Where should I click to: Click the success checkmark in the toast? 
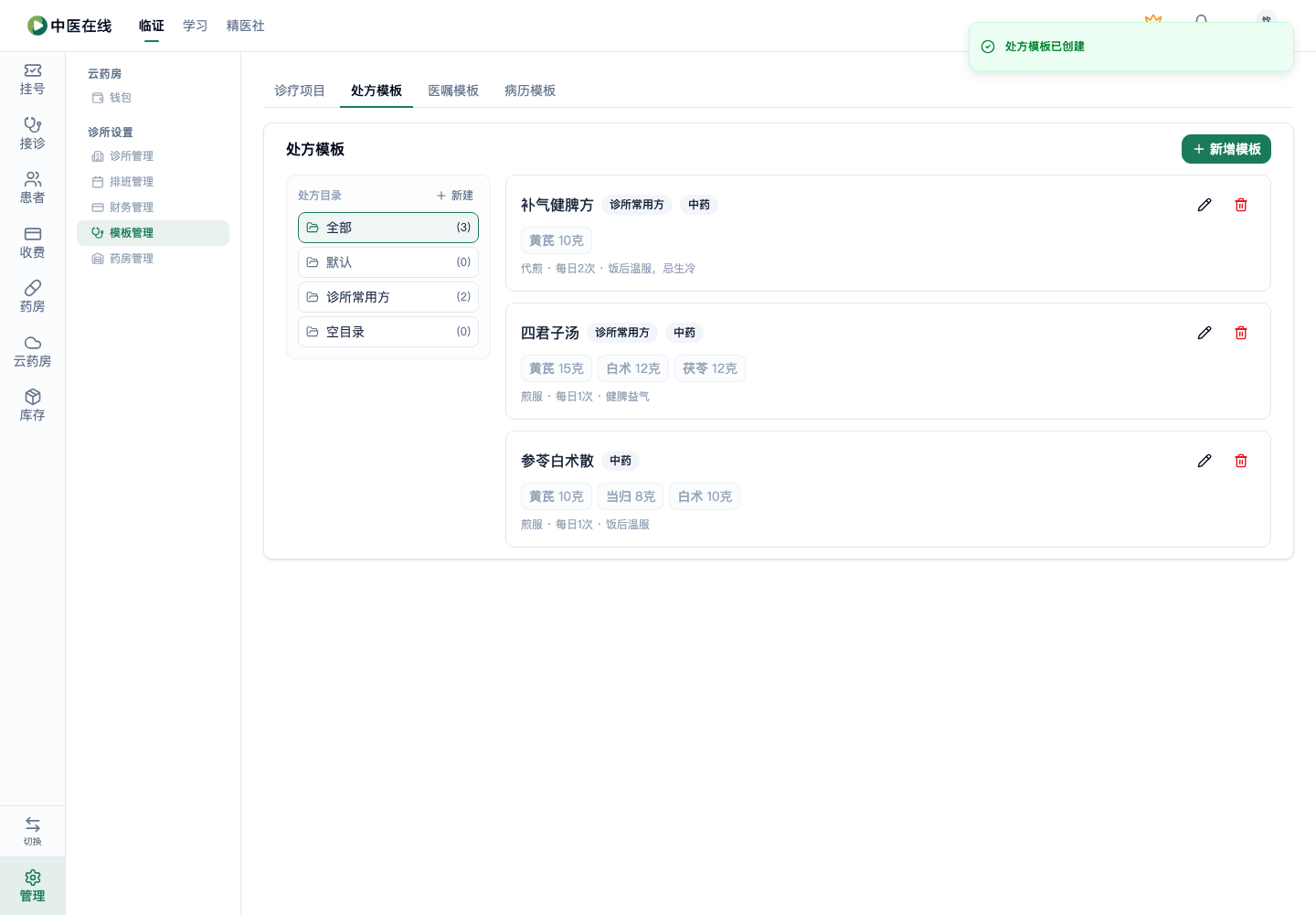point(988,47)
